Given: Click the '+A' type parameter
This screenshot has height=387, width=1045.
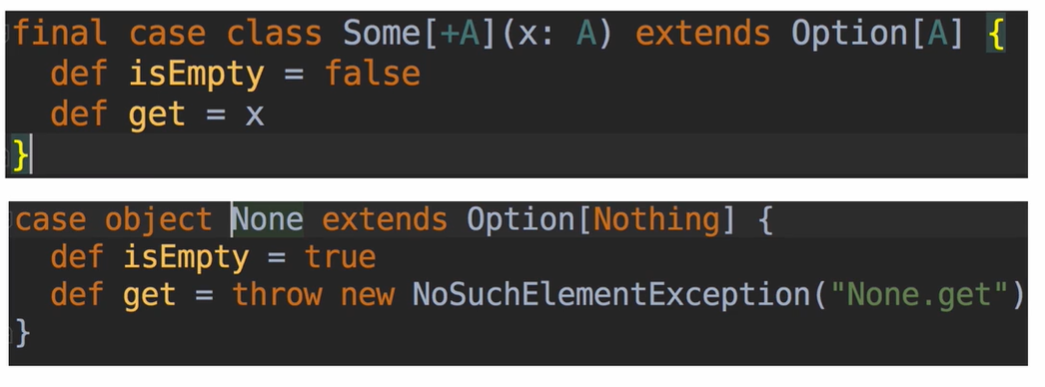Looking at the screenshot, I should click(x=460, y=33).
